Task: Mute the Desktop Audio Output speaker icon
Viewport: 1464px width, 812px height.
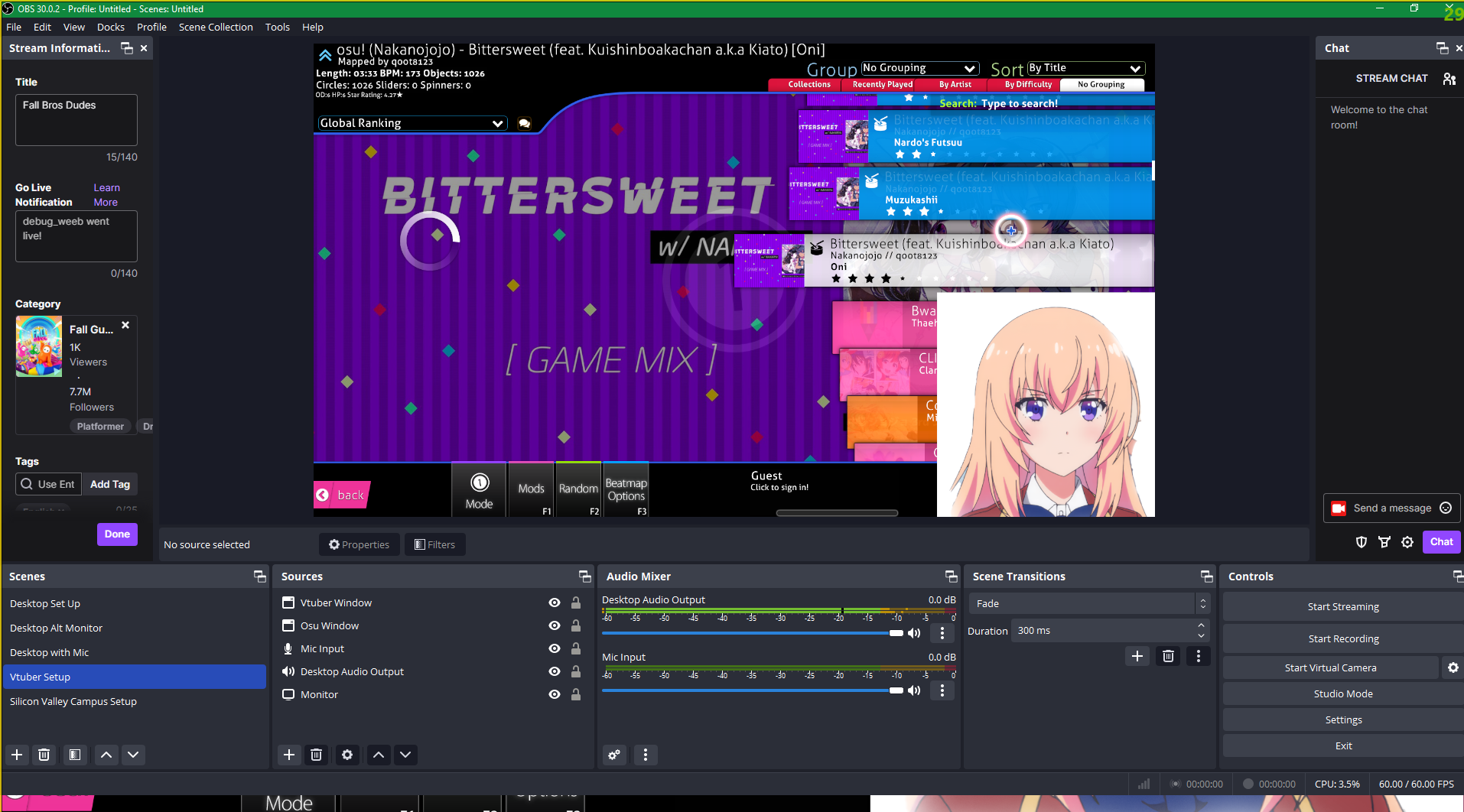Action: 914,633
